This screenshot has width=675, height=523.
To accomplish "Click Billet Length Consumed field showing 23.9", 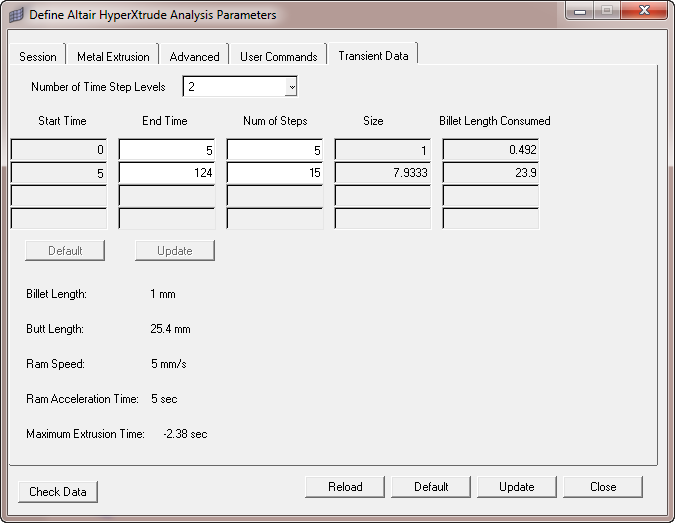I will coord(490,172).
